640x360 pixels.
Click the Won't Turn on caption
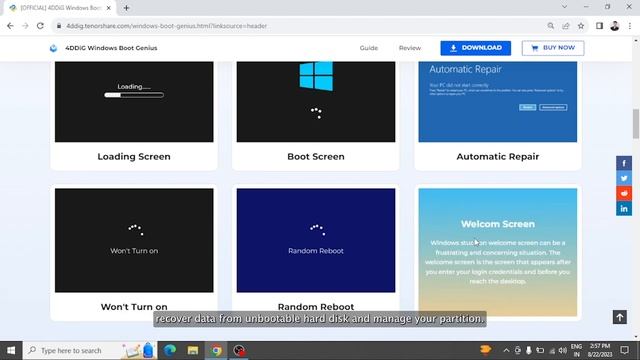click(134, 307)
